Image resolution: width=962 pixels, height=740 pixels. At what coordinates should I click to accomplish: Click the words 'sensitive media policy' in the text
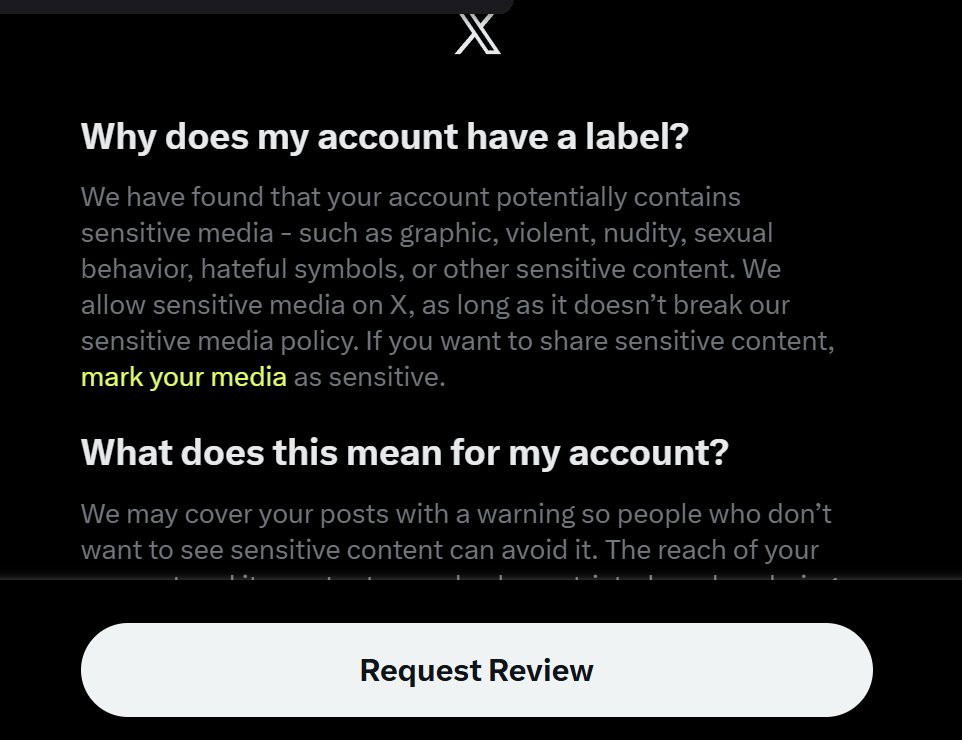[219, 341]
